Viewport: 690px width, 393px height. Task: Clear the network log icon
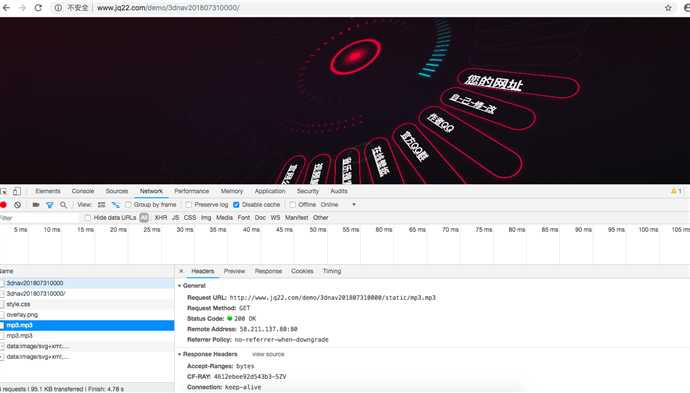pos(18,205)
